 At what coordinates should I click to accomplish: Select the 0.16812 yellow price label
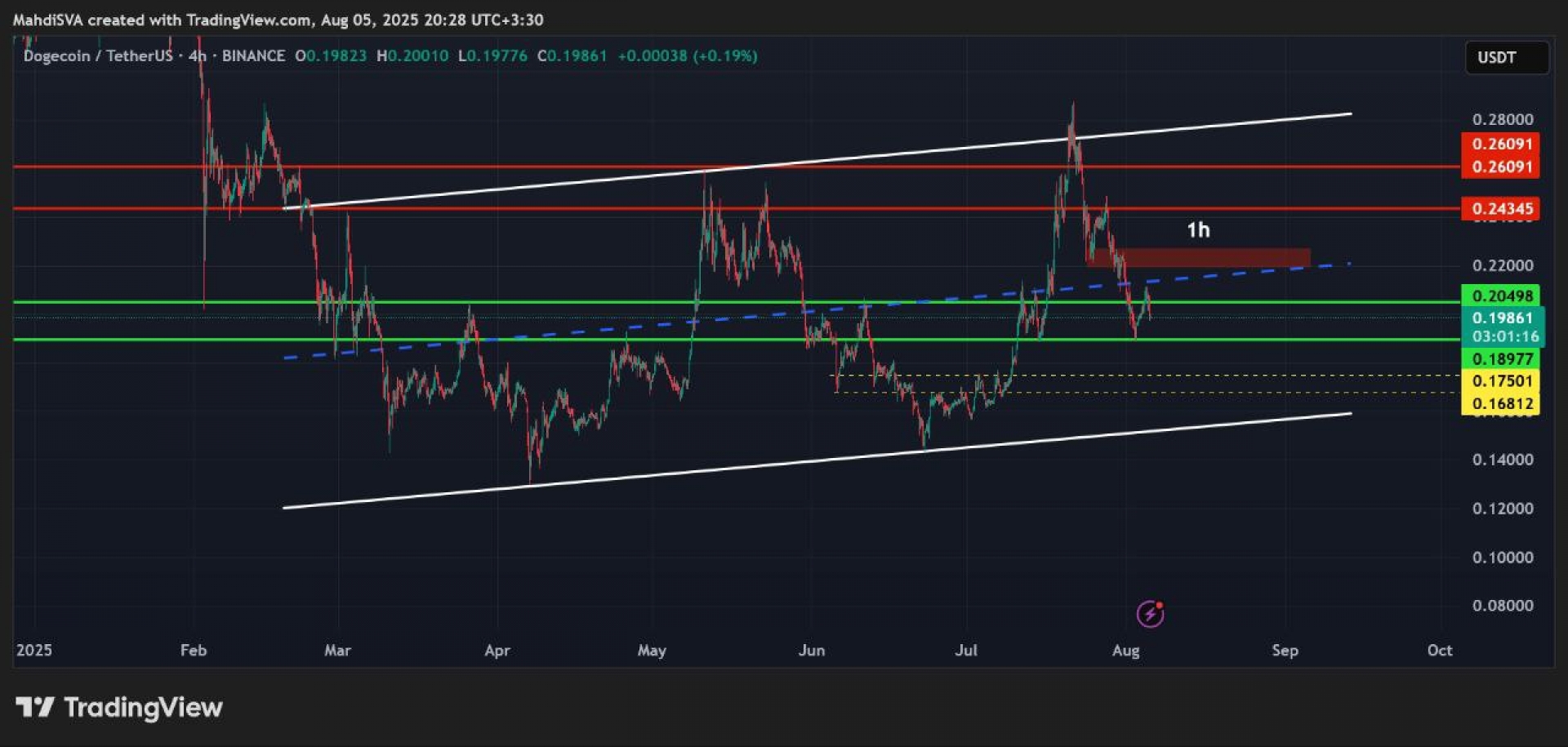coord(1501,404)
